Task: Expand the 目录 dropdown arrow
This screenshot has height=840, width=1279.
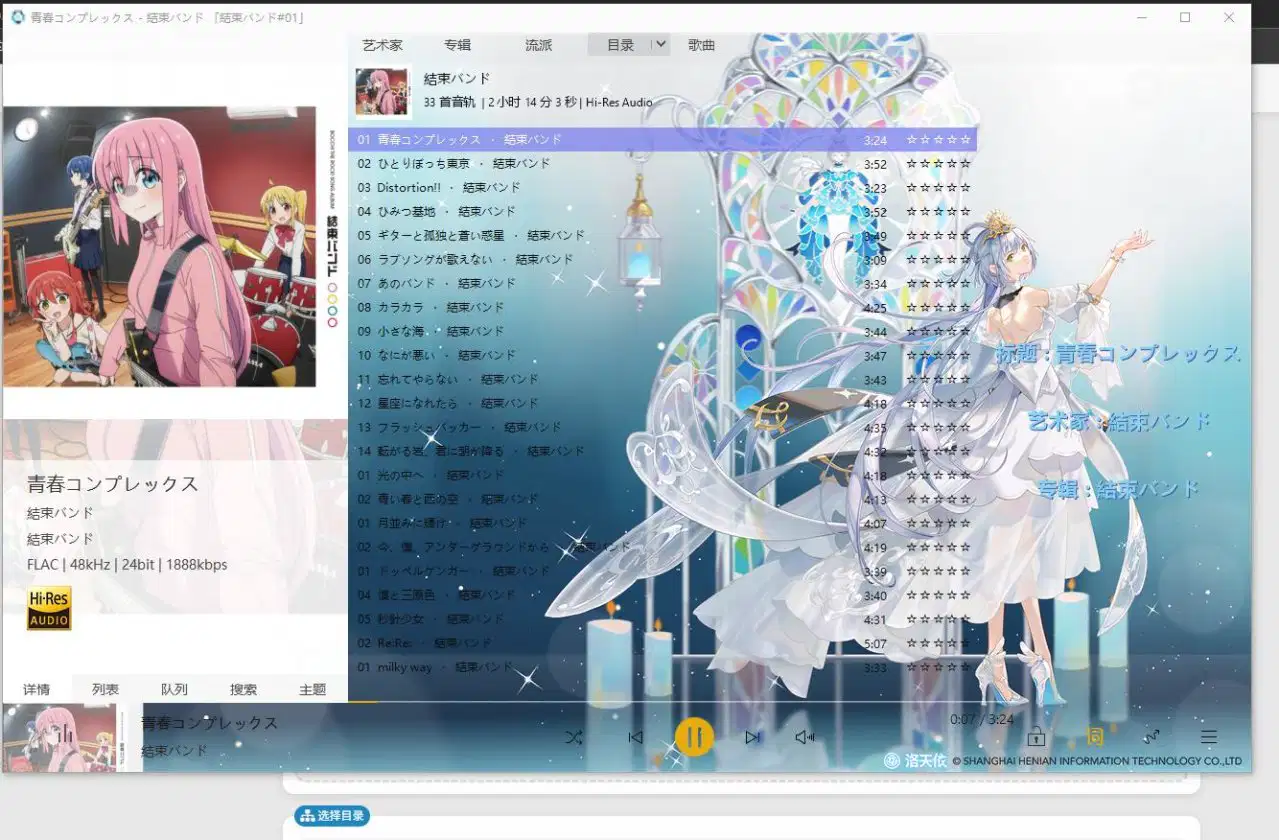Action: coord(659,45)
